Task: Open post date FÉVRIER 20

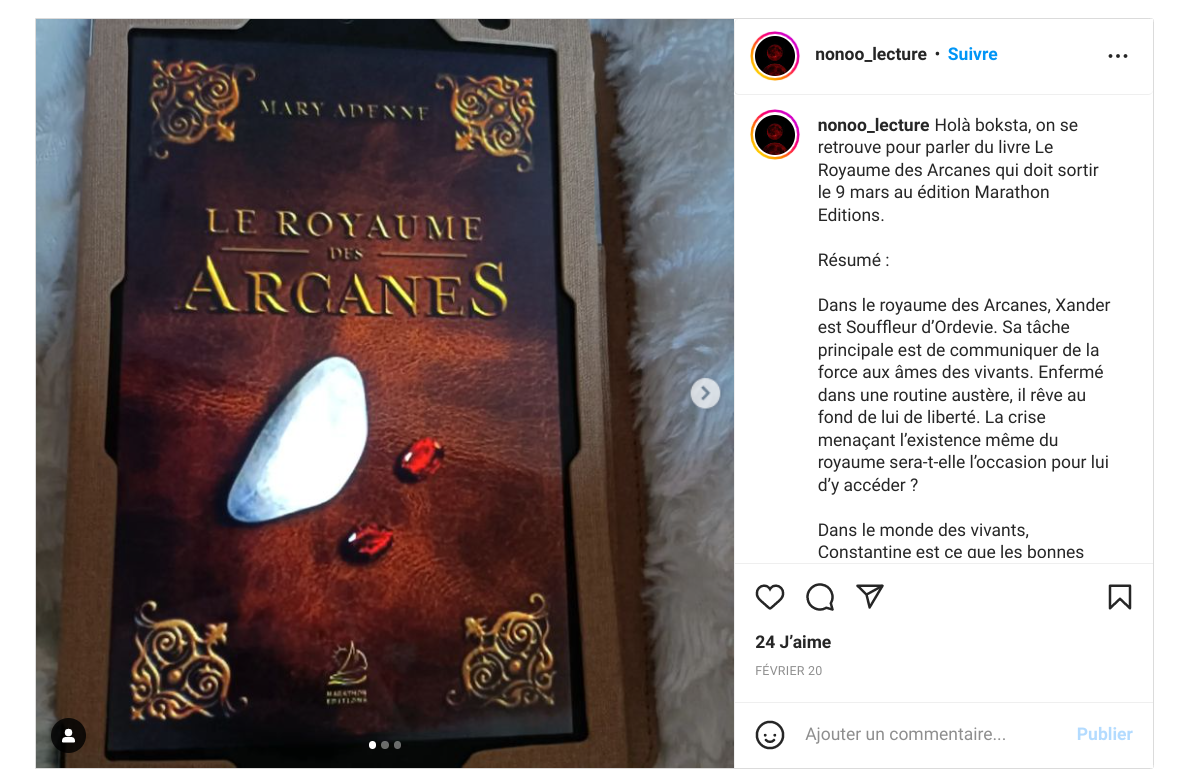Action: 788,670
